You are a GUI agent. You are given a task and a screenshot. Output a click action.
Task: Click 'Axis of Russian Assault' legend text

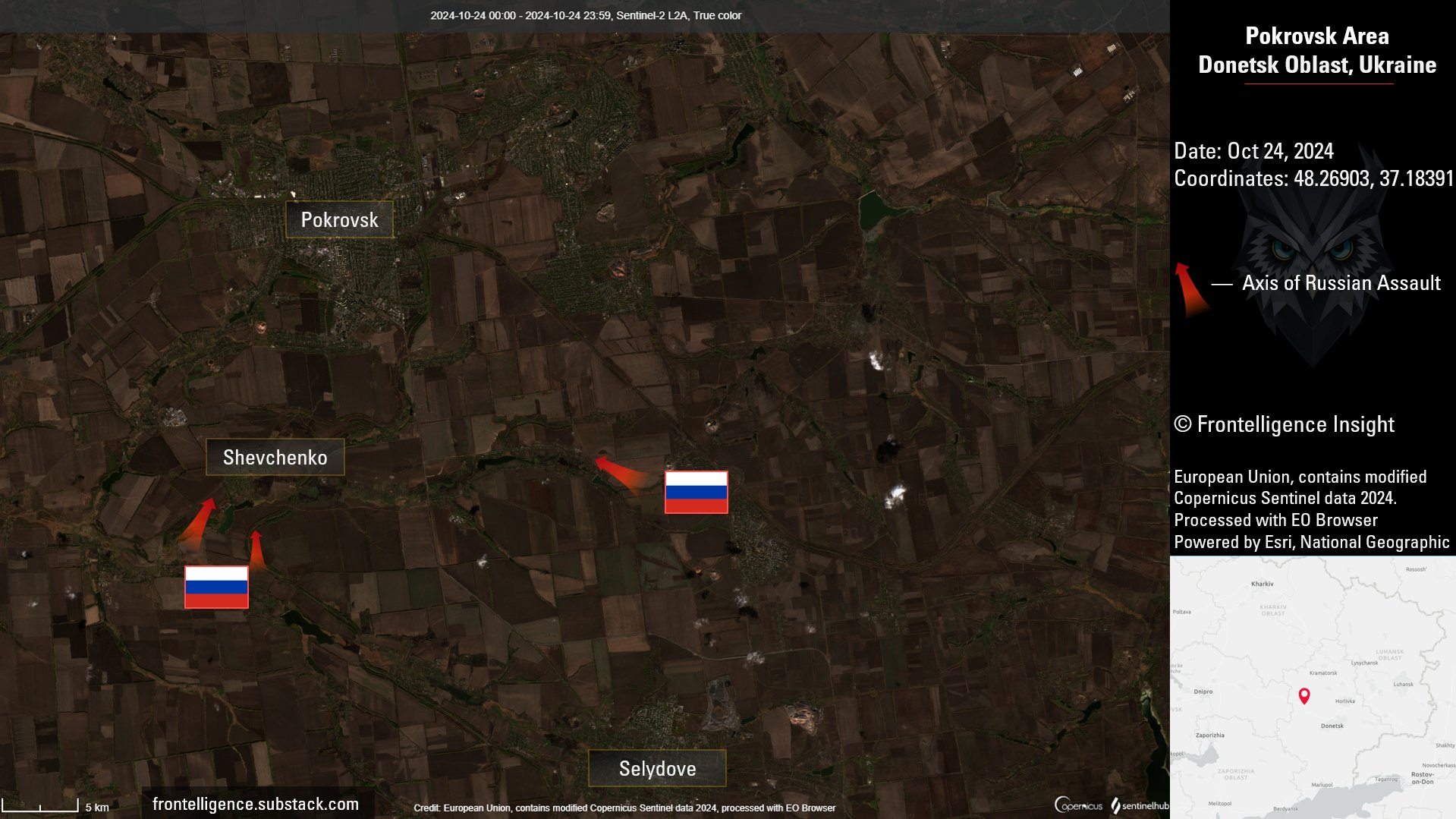(x=1341, y=283)
